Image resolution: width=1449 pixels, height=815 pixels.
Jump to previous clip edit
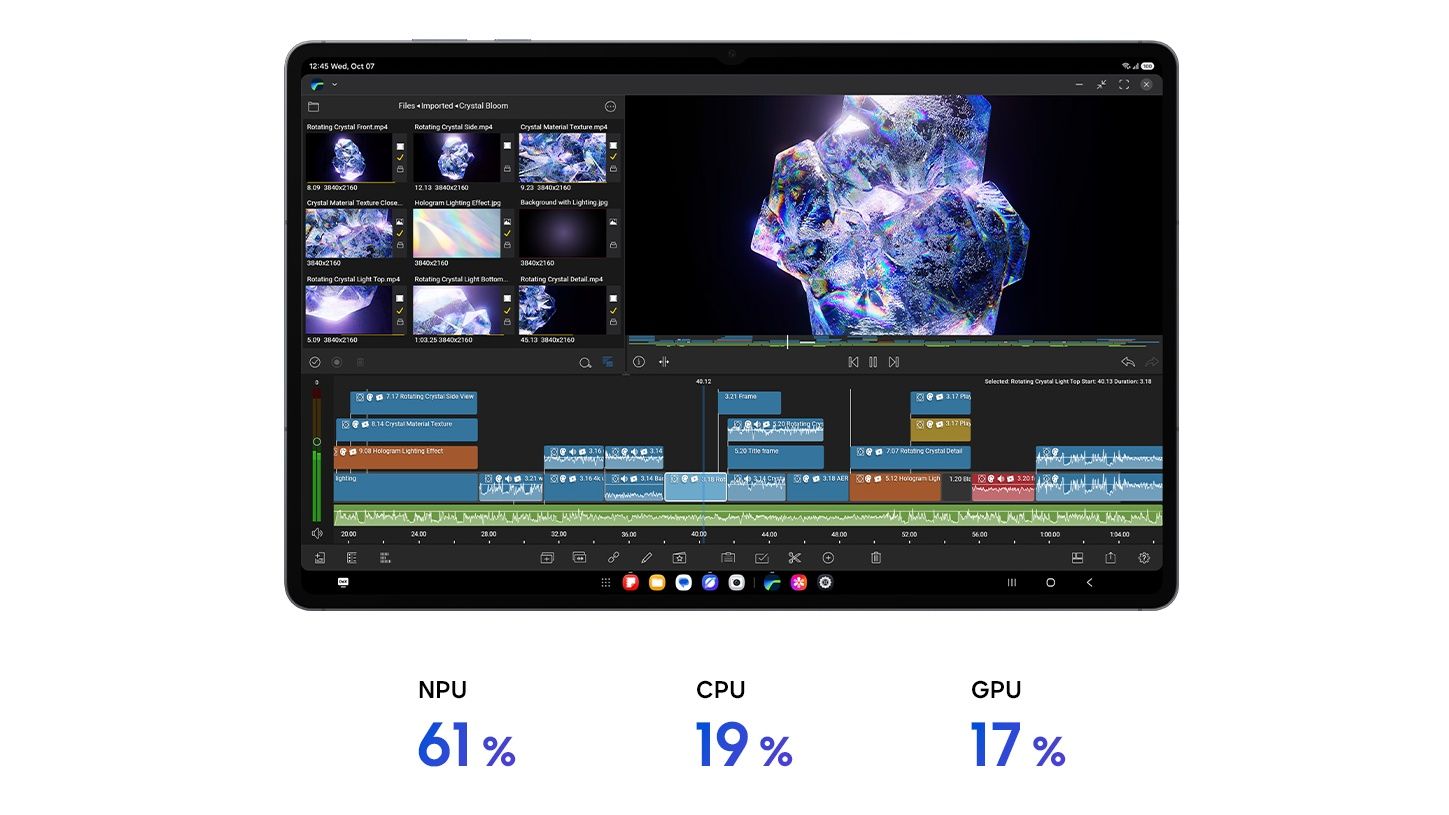[x=853, y=362]
